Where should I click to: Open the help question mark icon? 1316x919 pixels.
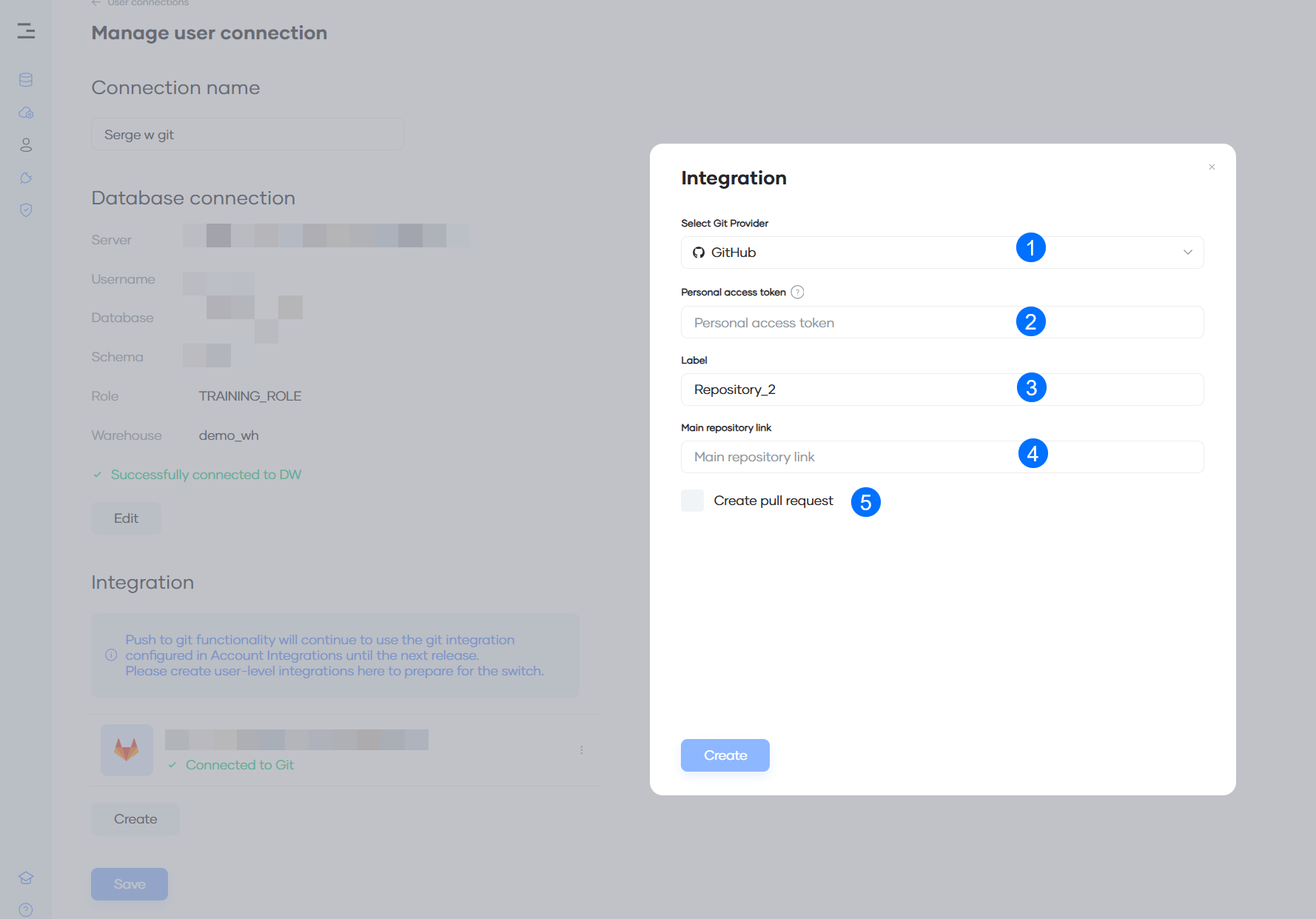(x=25, y=909)
